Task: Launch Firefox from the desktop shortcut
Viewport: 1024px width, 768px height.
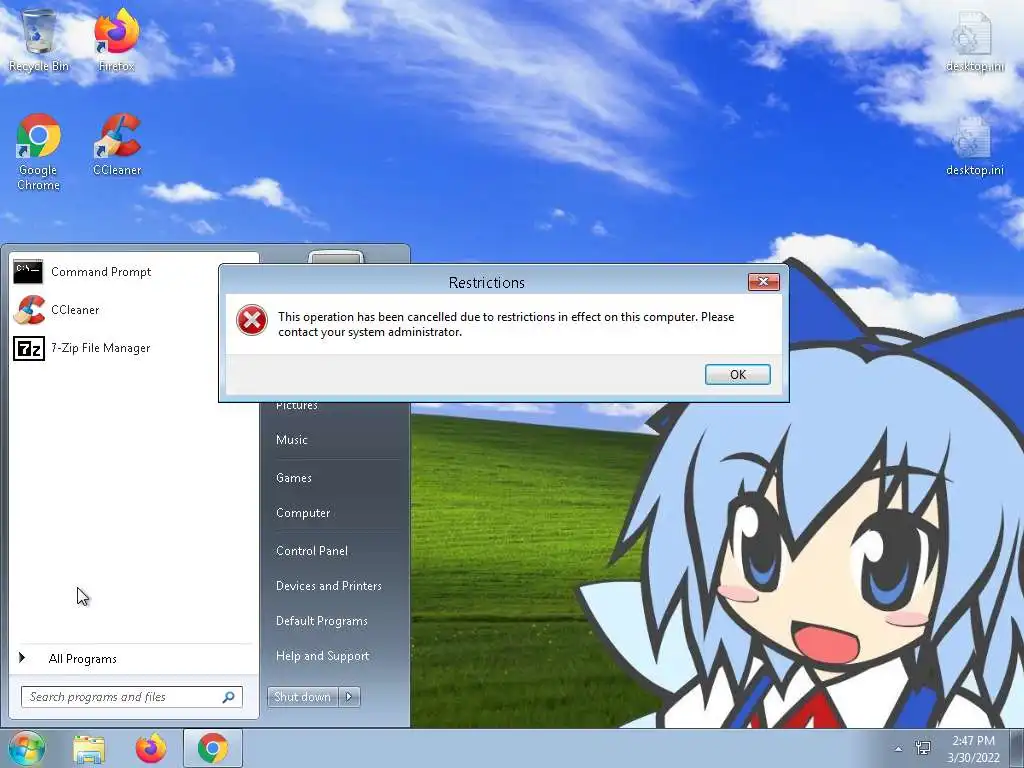Action: [x=116, y=40]
